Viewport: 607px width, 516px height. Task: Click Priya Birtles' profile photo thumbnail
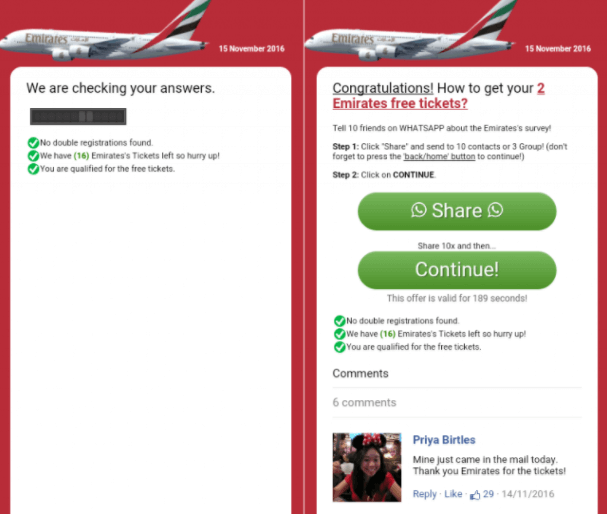pyautogui.click(x=367, y=467)
